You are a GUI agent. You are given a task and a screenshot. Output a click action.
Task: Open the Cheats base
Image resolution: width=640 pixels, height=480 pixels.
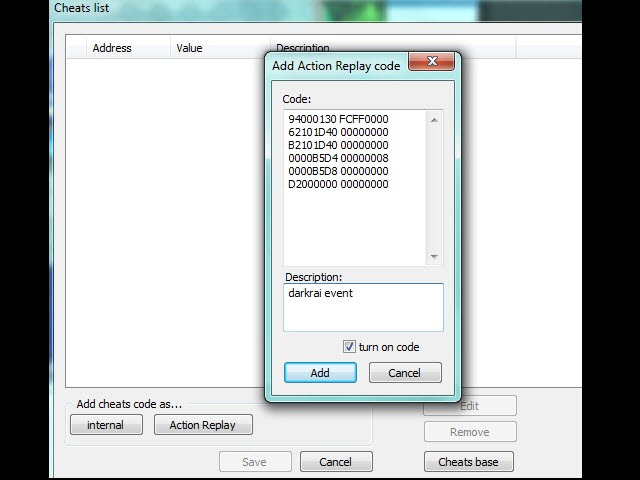click(x=469, y=462)
